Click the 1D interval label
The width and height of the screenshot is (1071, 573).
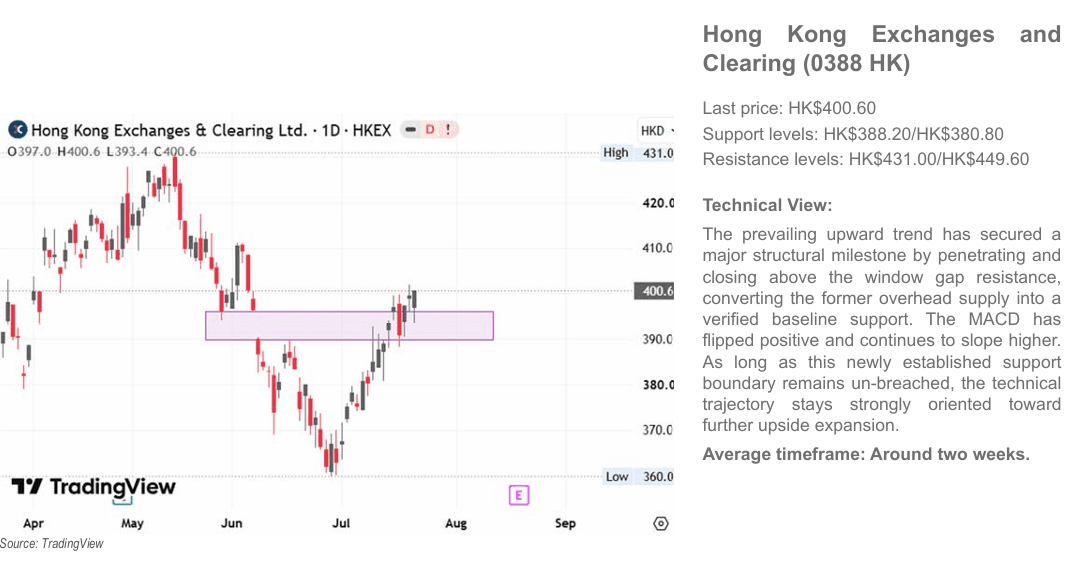click(x=331, y=130)
